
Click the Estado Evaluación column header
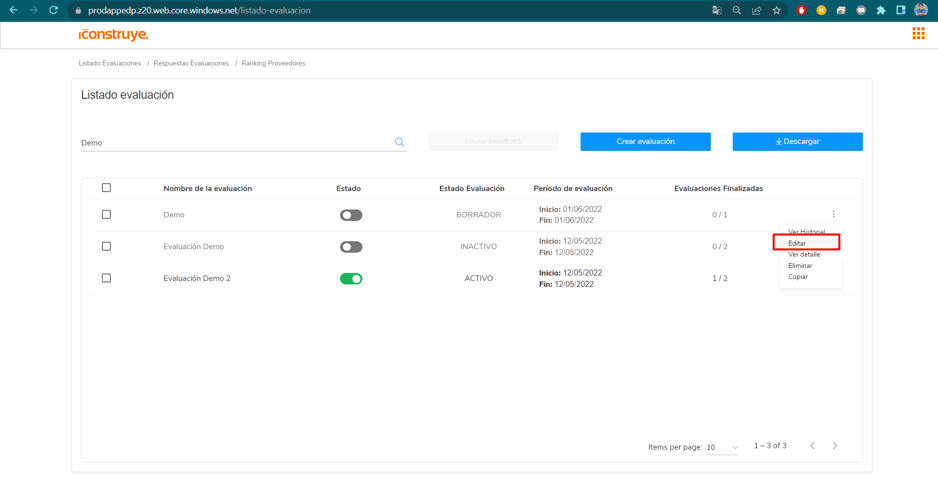(472, 189)
